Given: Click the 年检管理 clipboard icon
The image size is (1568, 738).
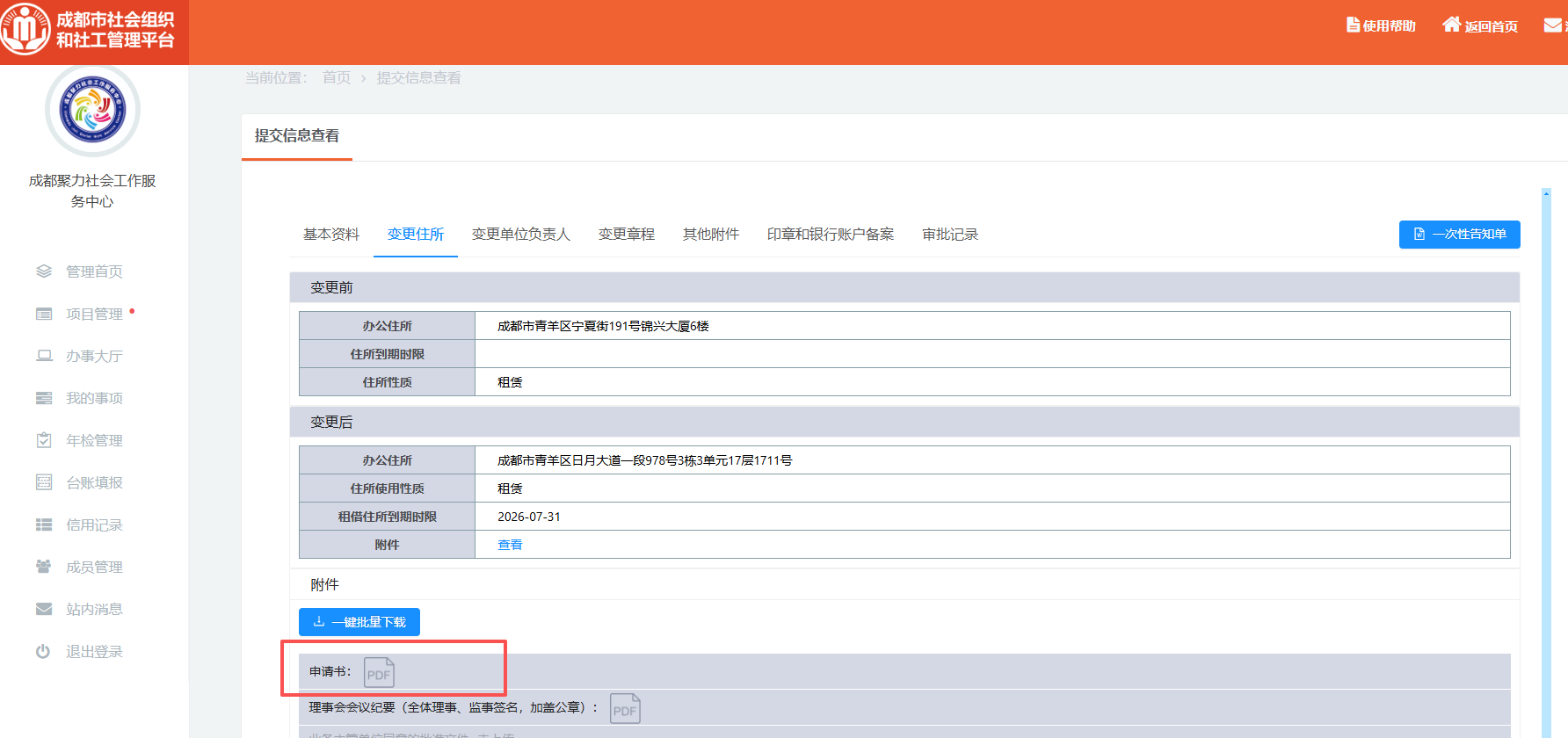Looking at the screenshot, I should point(44,440).
